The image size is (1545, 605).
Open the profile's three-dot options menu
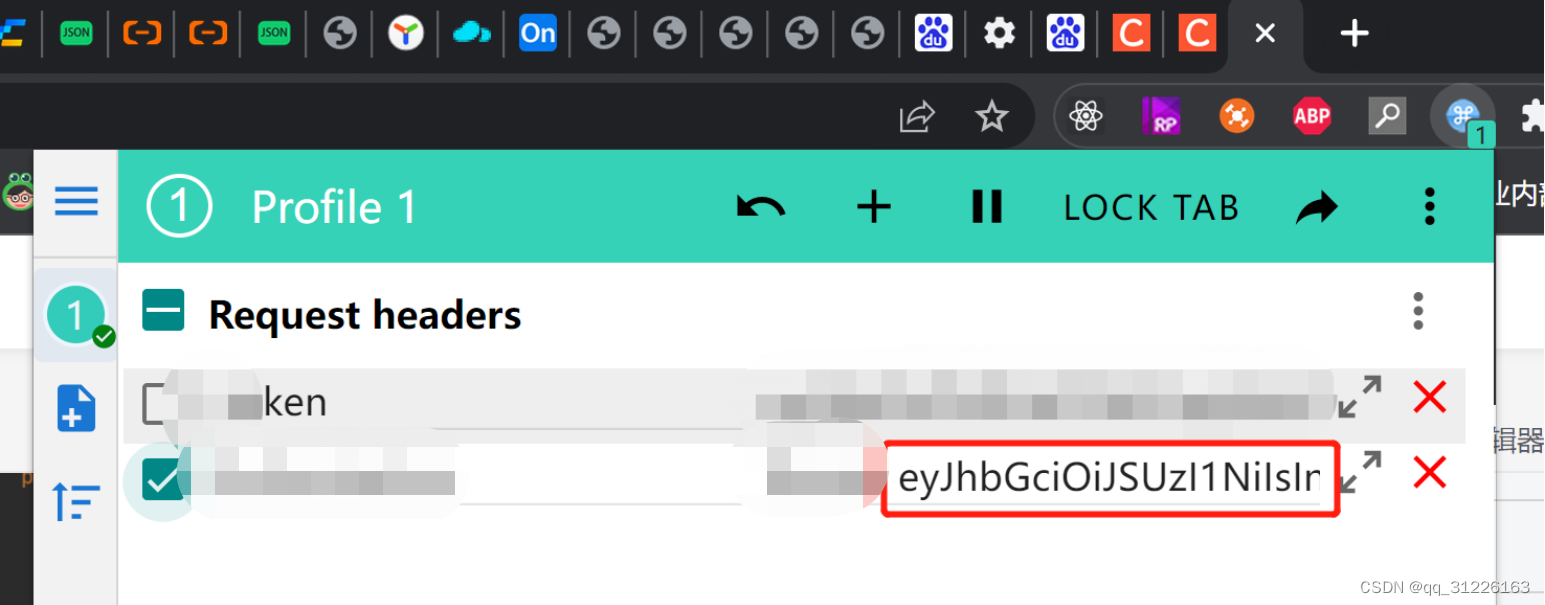[x=1429, y=207]
